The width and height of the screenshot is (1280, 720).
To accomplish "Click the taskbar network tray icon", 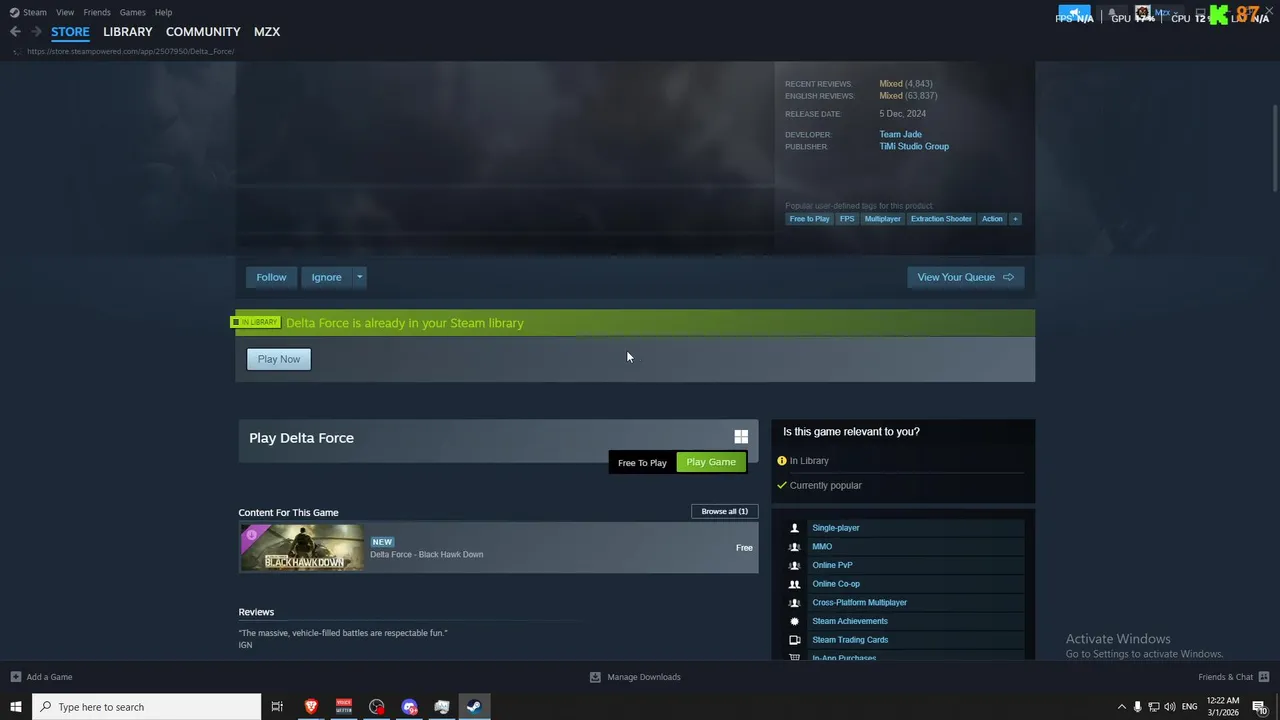I will tap(1153, 707).
